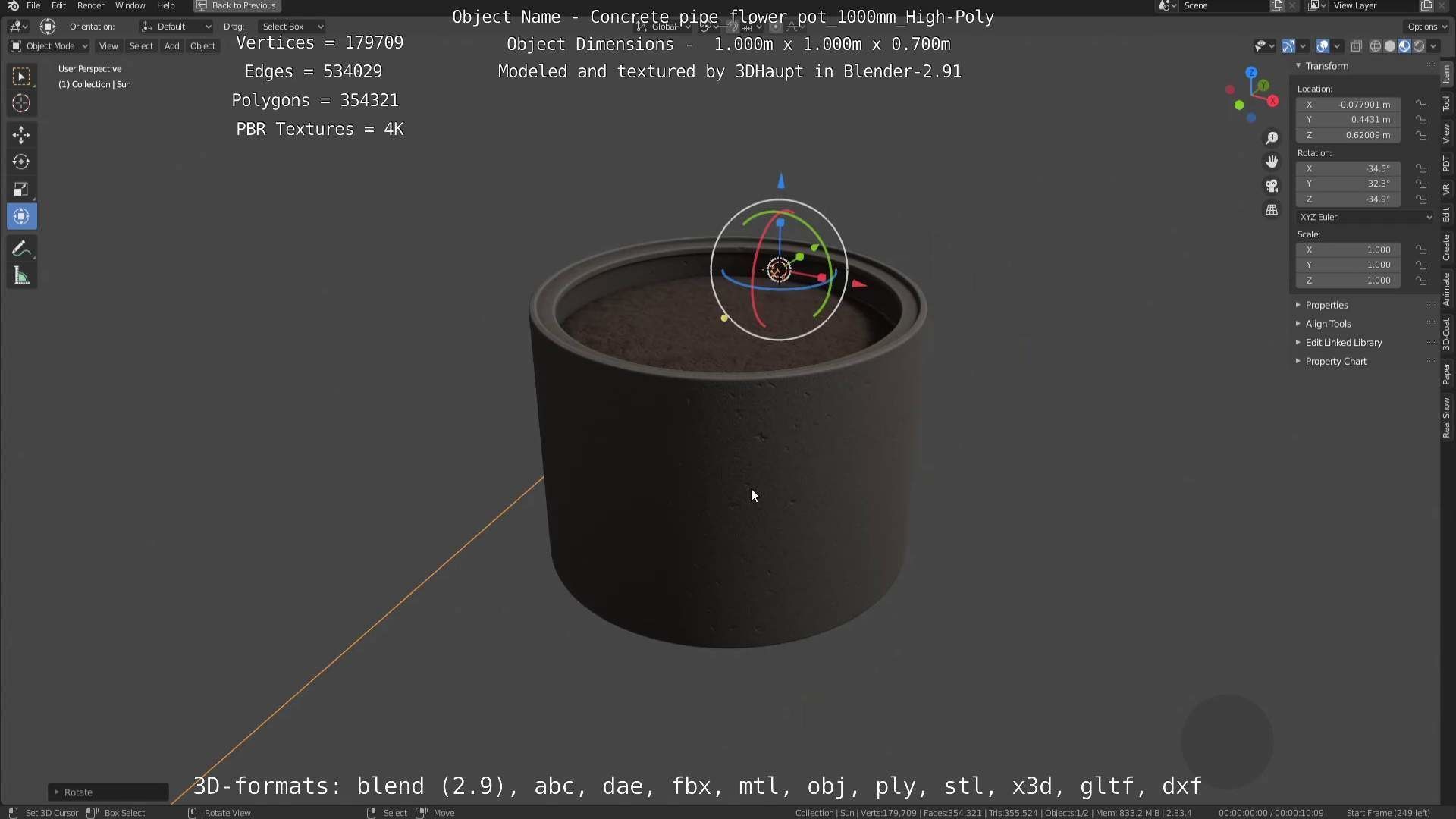Open the XYZ Euler rotation mode dropdown
The image size is (1456, 819).
[x=1365, y=217]
